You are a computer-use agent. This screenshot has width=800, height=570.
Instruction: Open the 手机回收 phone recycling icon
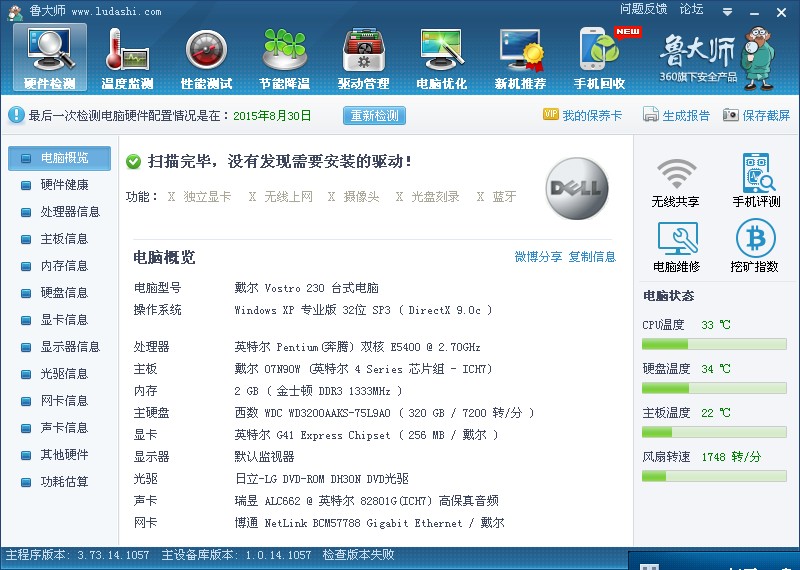(x=599, y=57)
